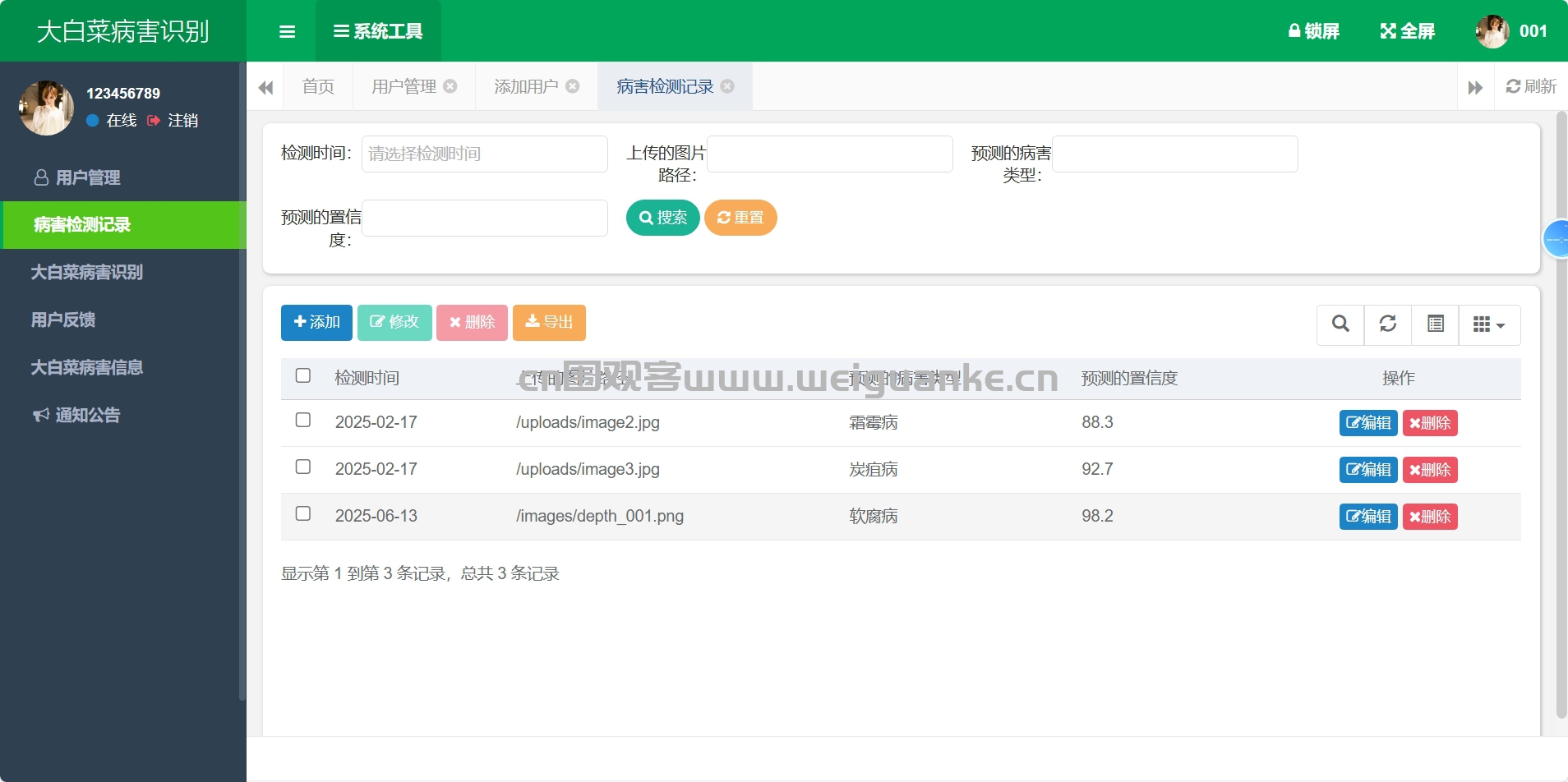Switch to the 首页 tab

[x=318, y=86]
